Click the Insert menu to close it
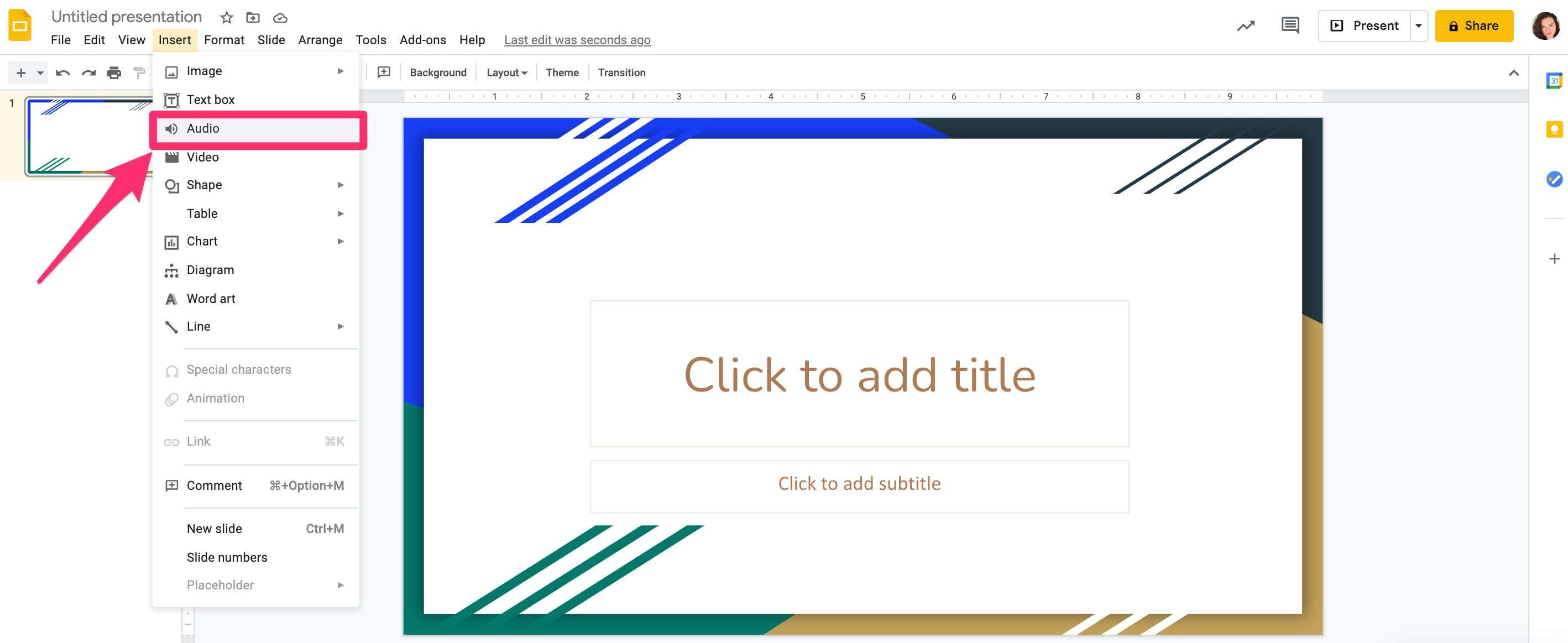 [x=174, y=40]
